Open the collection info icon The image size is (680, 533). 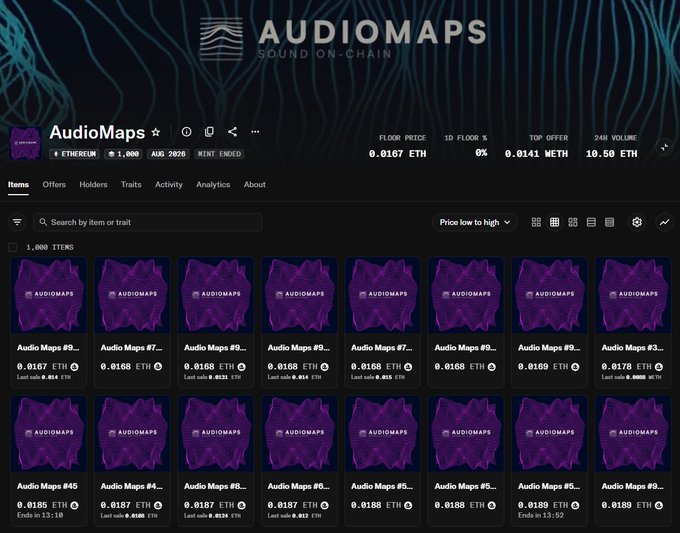click(186, 132)
